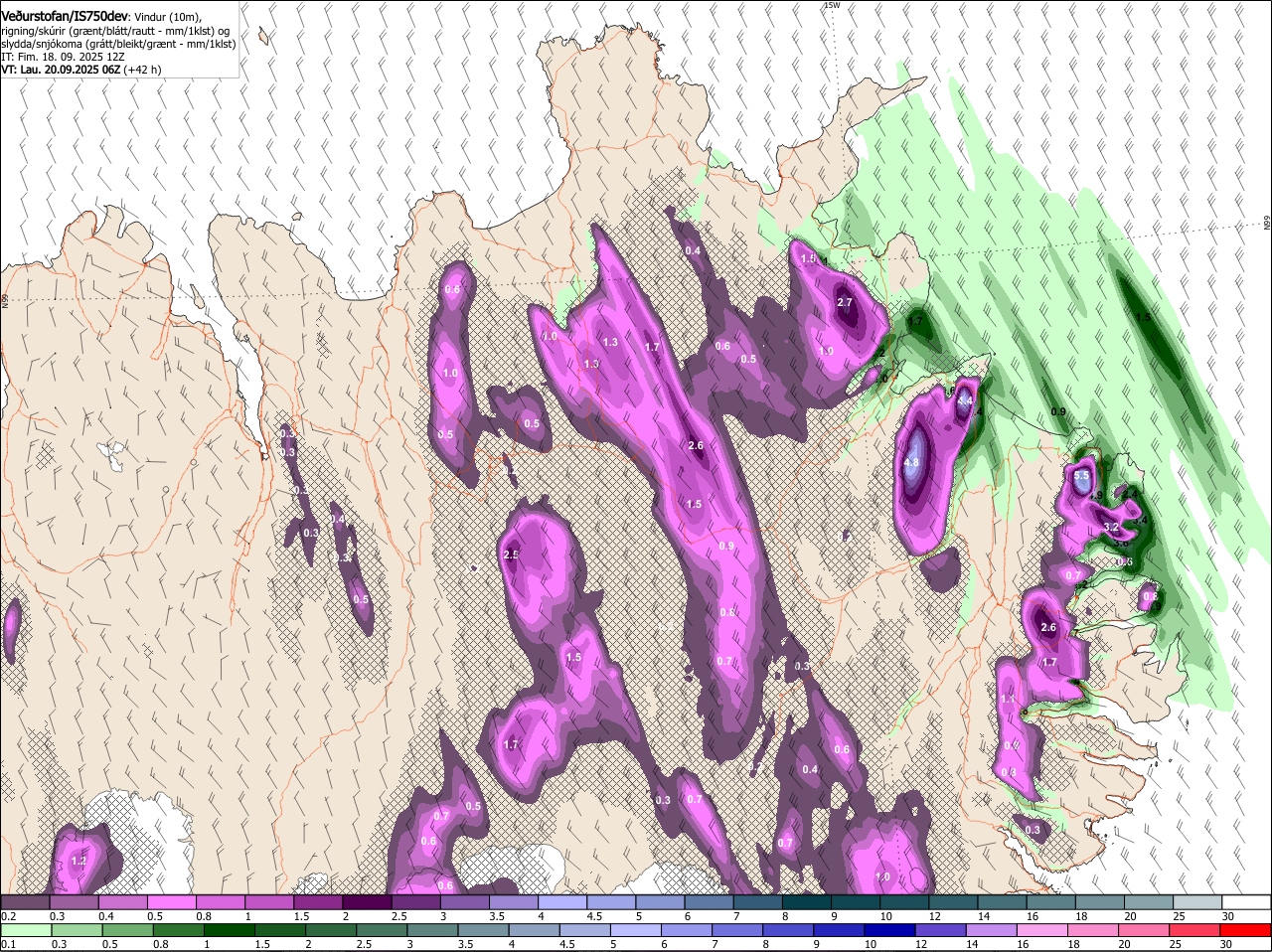Click the 'slydda/snjókoma' legend description line
The image size is (1272, 952).
(x=118, y=45)
